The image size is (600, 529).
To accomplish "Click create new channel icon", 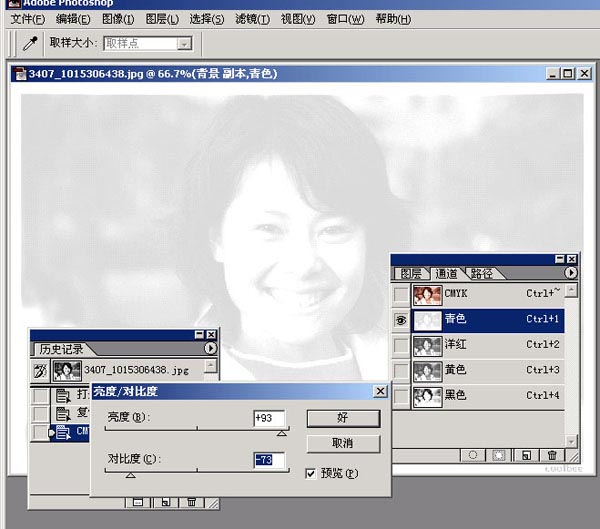I will click(x=526, y=456).
